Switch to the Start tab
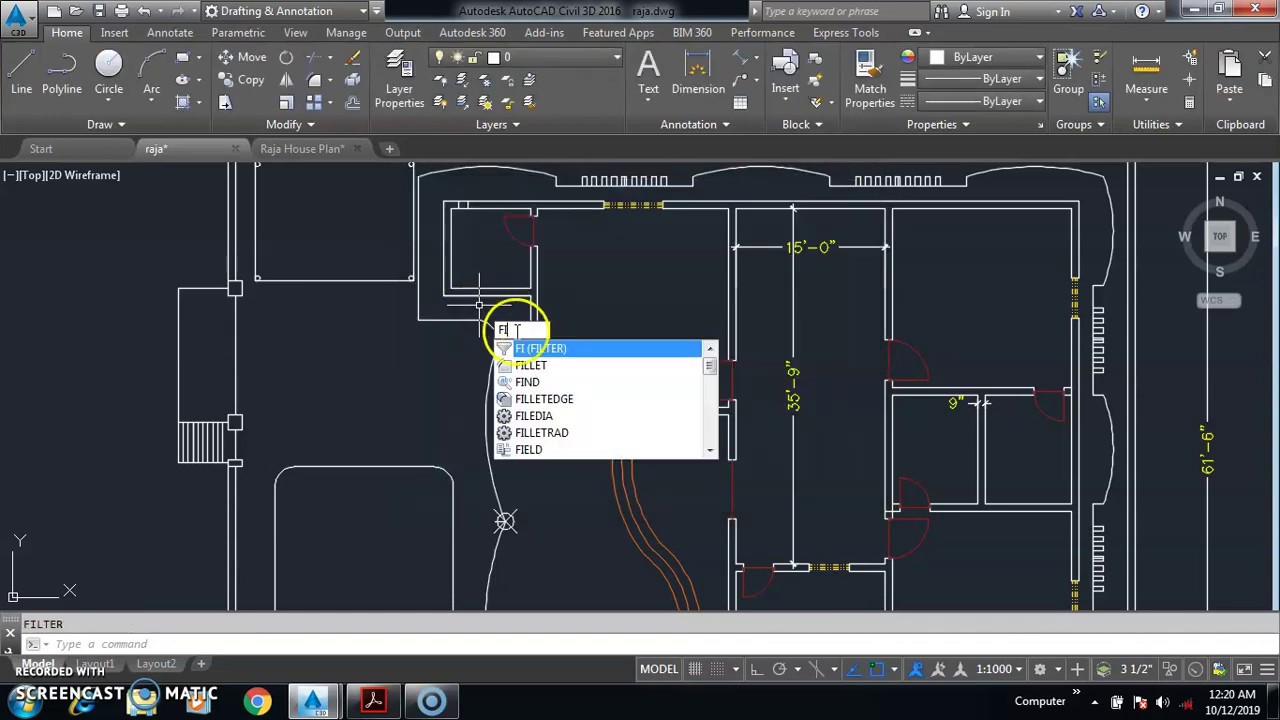1280x720 pixels. [41, 149]
